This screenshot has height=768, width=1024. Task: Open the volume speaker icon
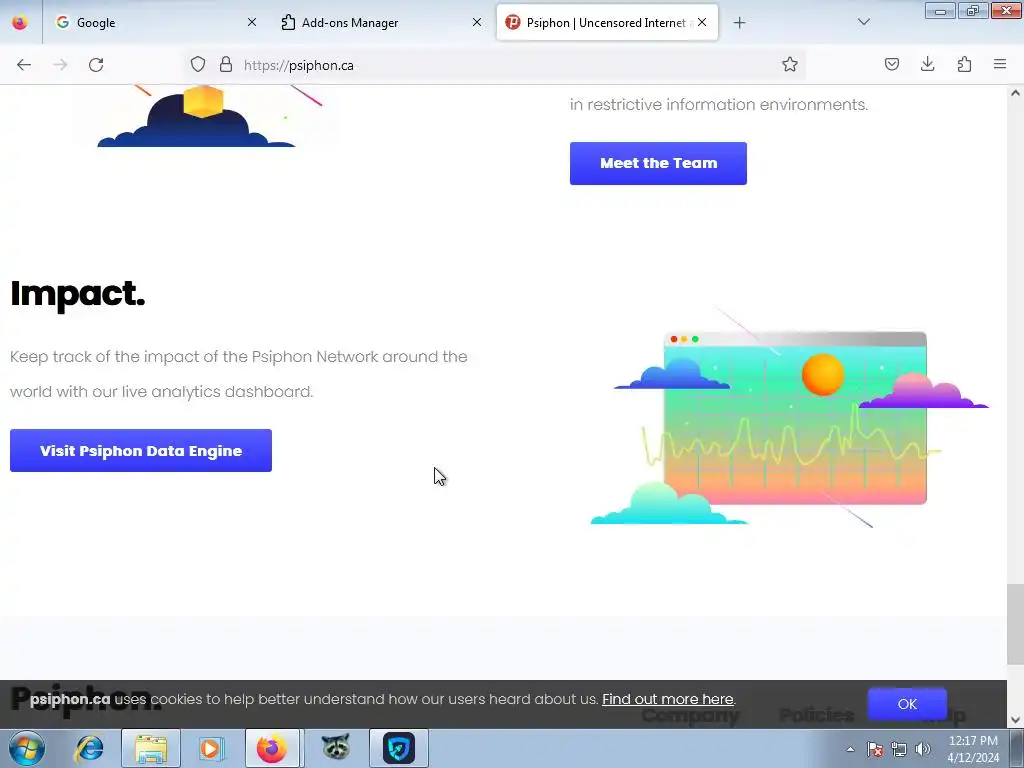(x=923, y=749)
